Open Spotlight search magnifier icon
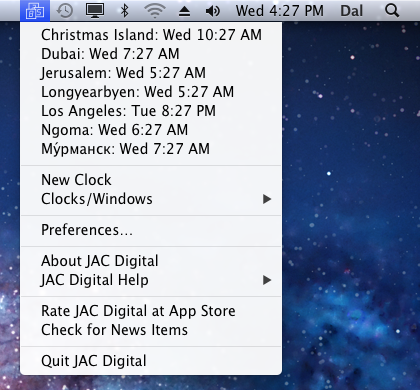The width and height of the screenshot is (420, 390). 392,11
